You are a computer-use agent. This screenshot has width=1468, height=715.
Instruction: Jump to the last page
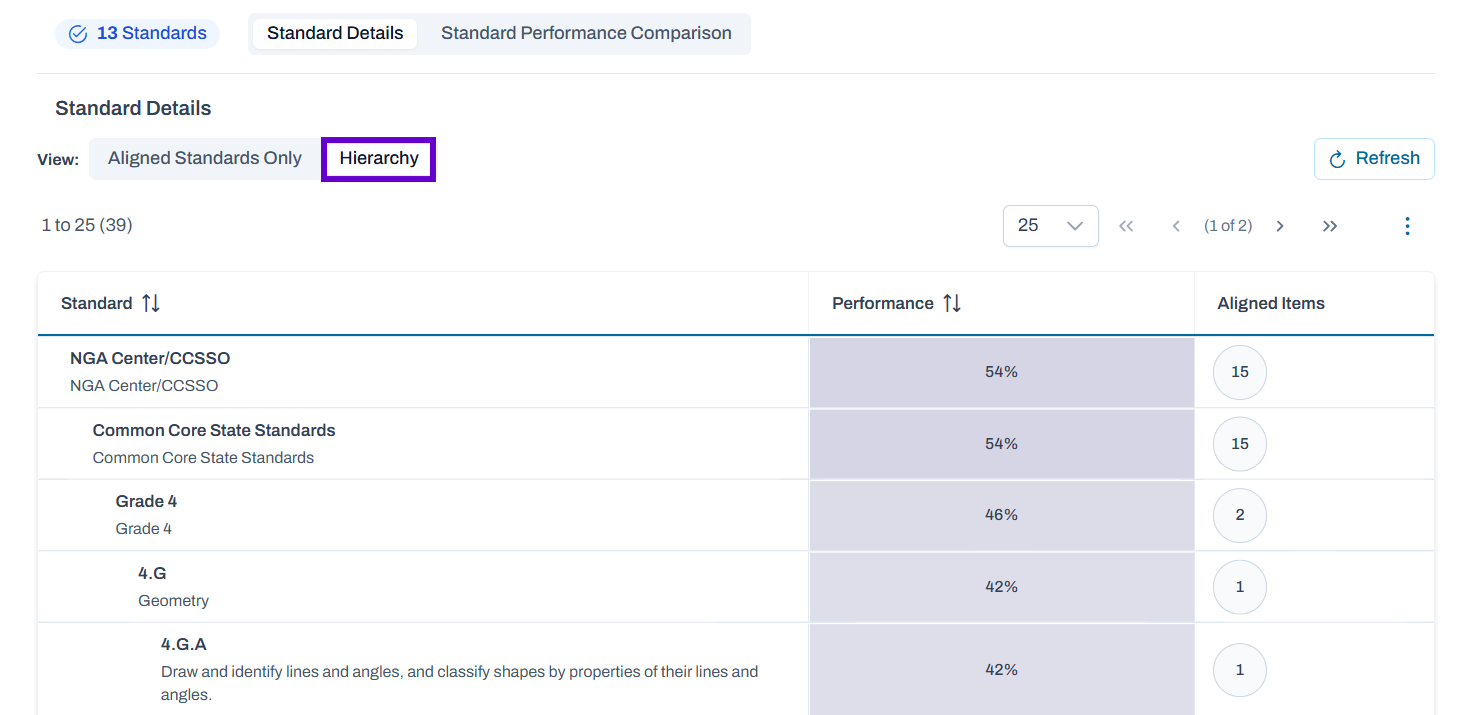(1330, 226)
